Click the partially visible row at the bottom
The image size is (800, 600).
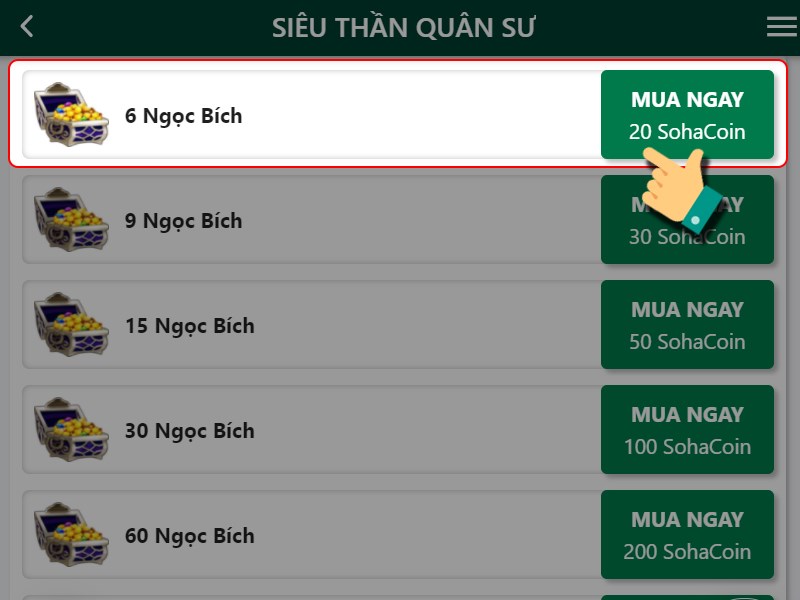400,592
